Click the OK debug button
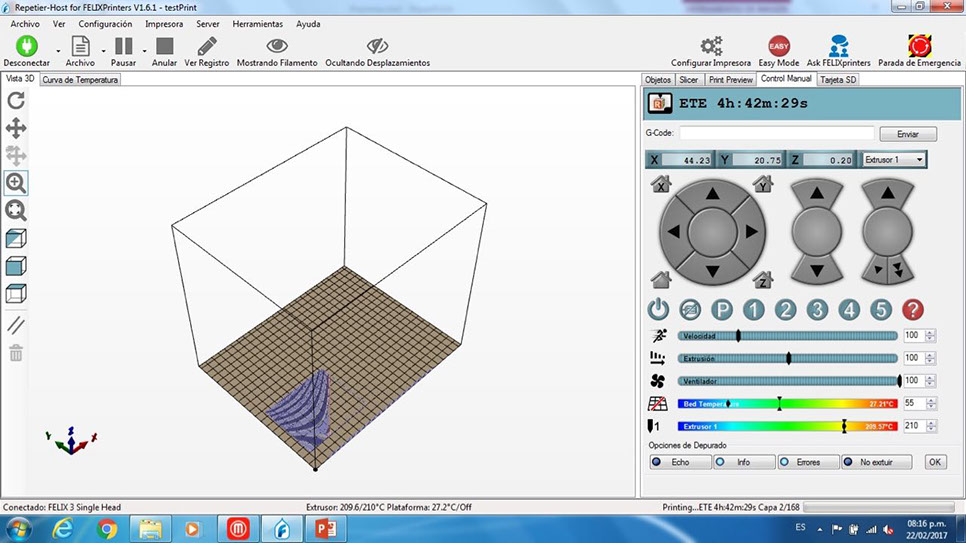Screen dimensions: 966x543 coord(935,462)
